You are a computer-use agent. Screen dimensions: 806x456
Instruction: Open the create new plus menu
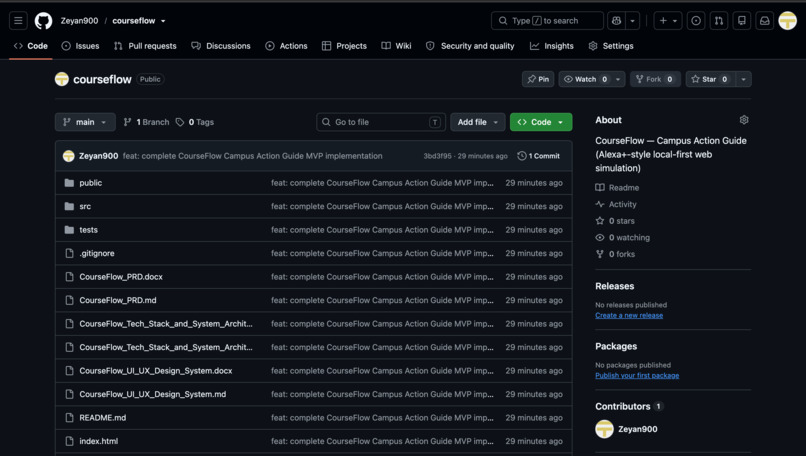[668, 21]
